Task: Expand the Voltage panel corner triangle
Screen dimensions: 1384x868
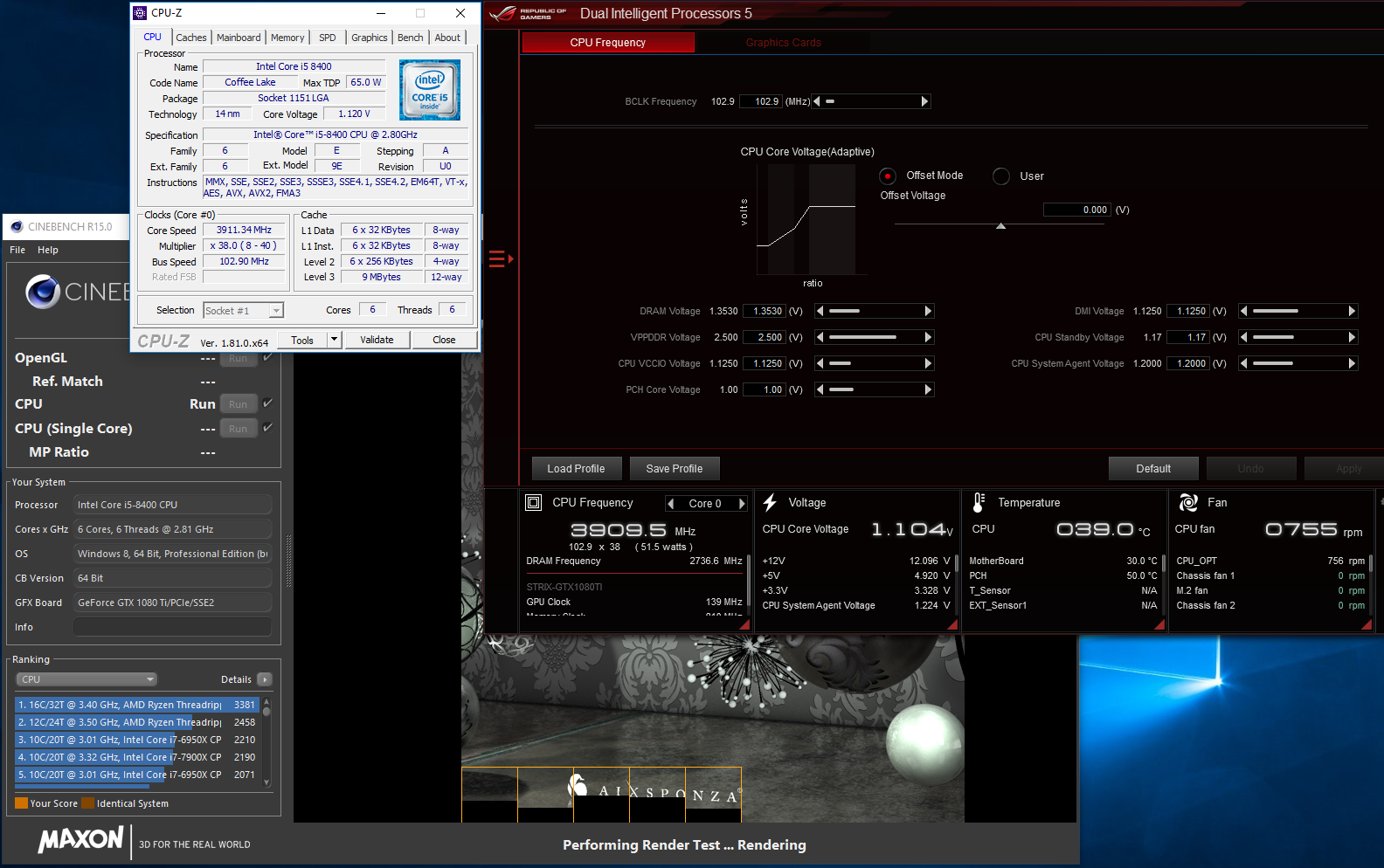Action: [x=952, y=624]
